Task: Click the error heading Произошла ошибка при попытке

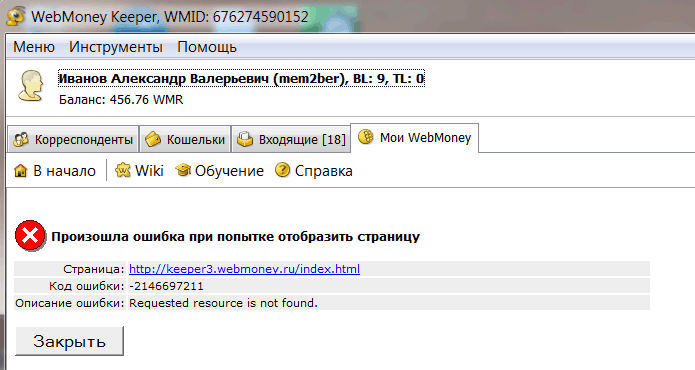Action: pyautogui.click(x=235, y=237)
